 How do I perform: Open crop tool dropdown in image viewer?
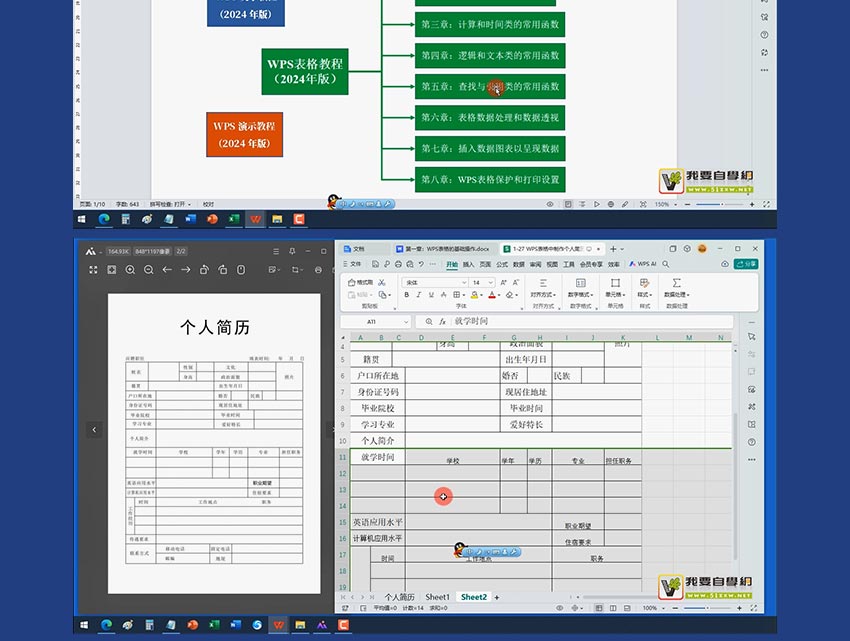tap(297, 270)
